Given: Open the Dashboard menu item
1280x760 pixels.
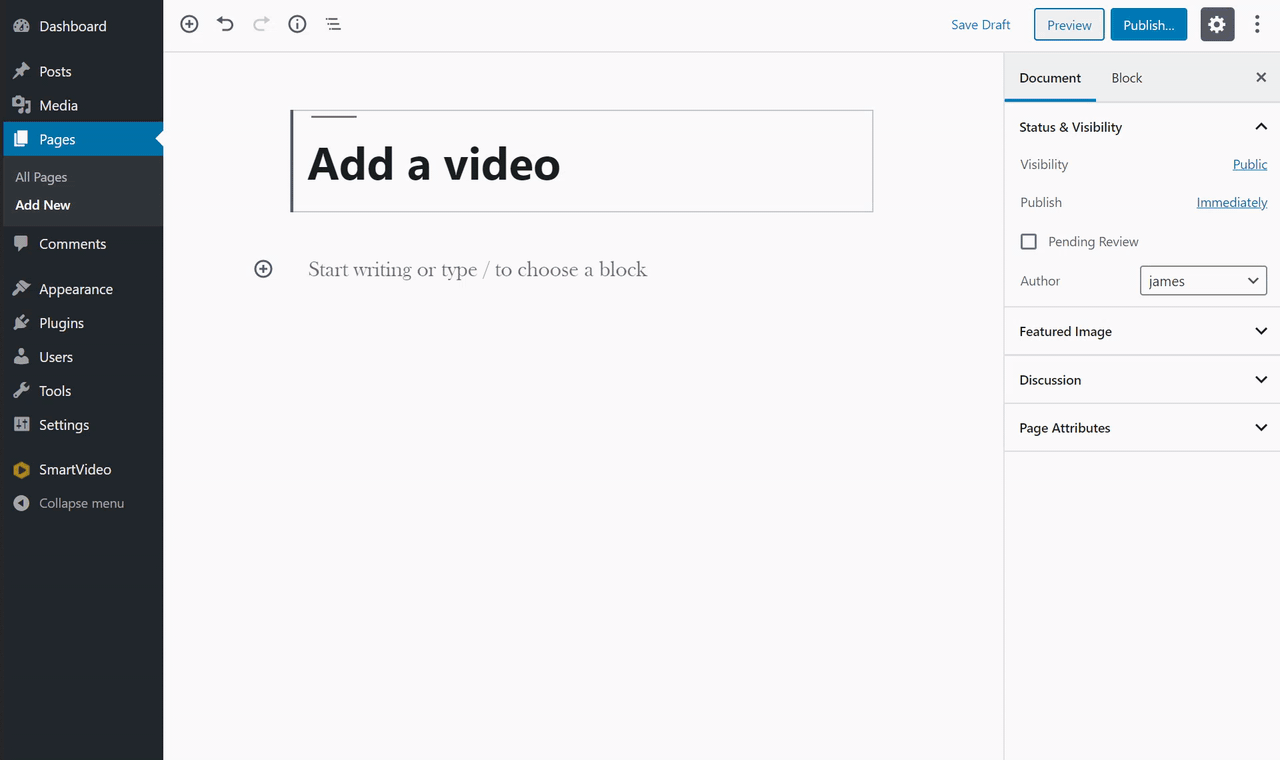Looking at the screenshot, I should click(x=72, y=26).
